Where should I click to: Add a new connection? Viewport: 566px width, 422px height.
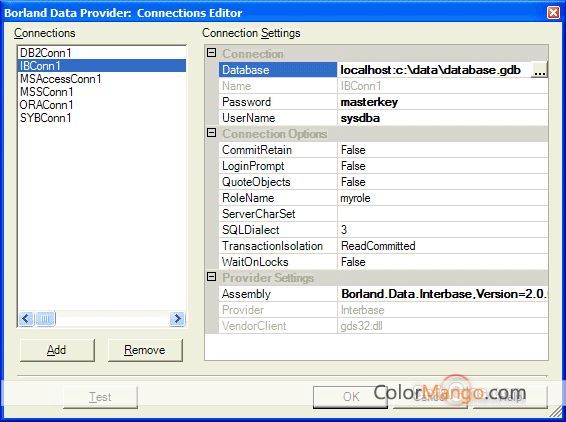pos(57,350)
